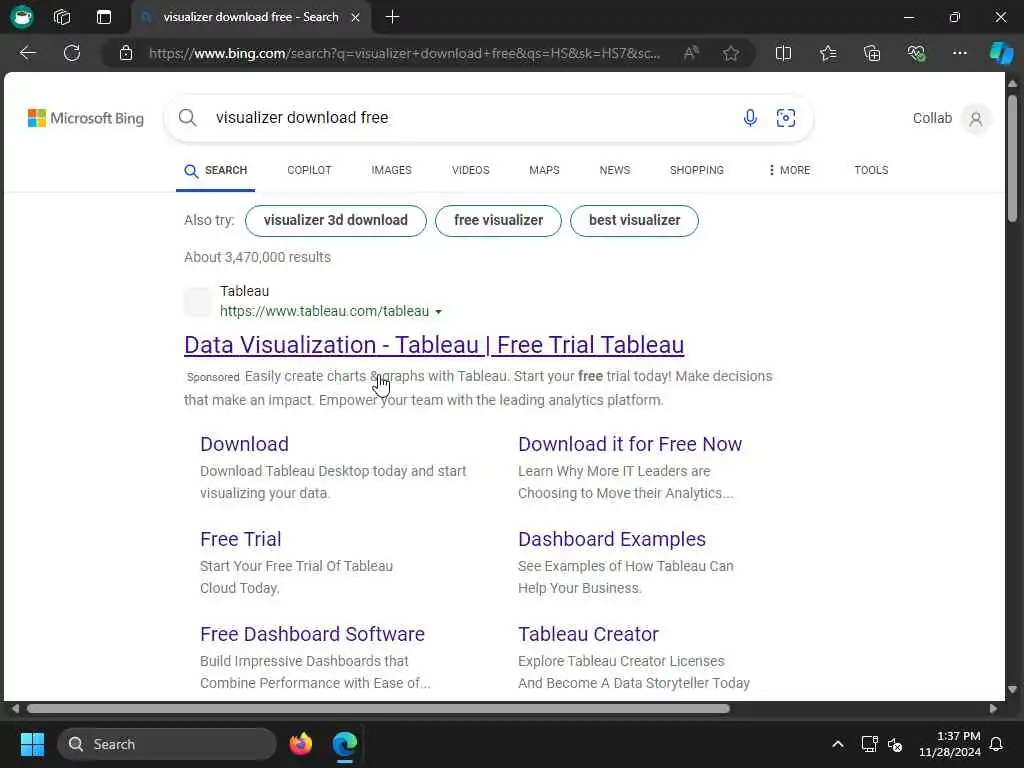Open the Download sitelink

[244, 444]
